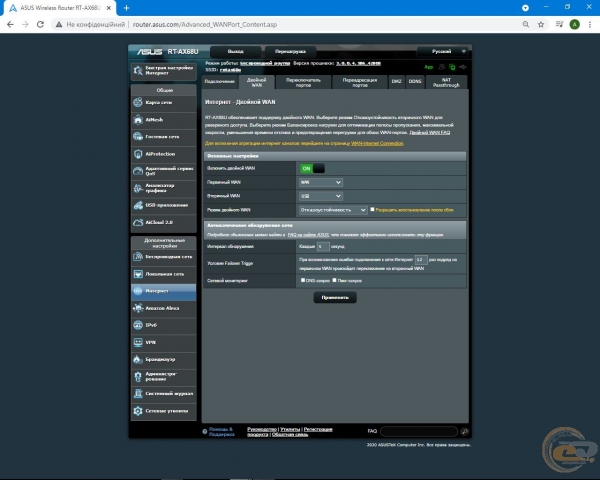Open Guest Network (Гостевая сеть) icon

[x=138, y=137]
